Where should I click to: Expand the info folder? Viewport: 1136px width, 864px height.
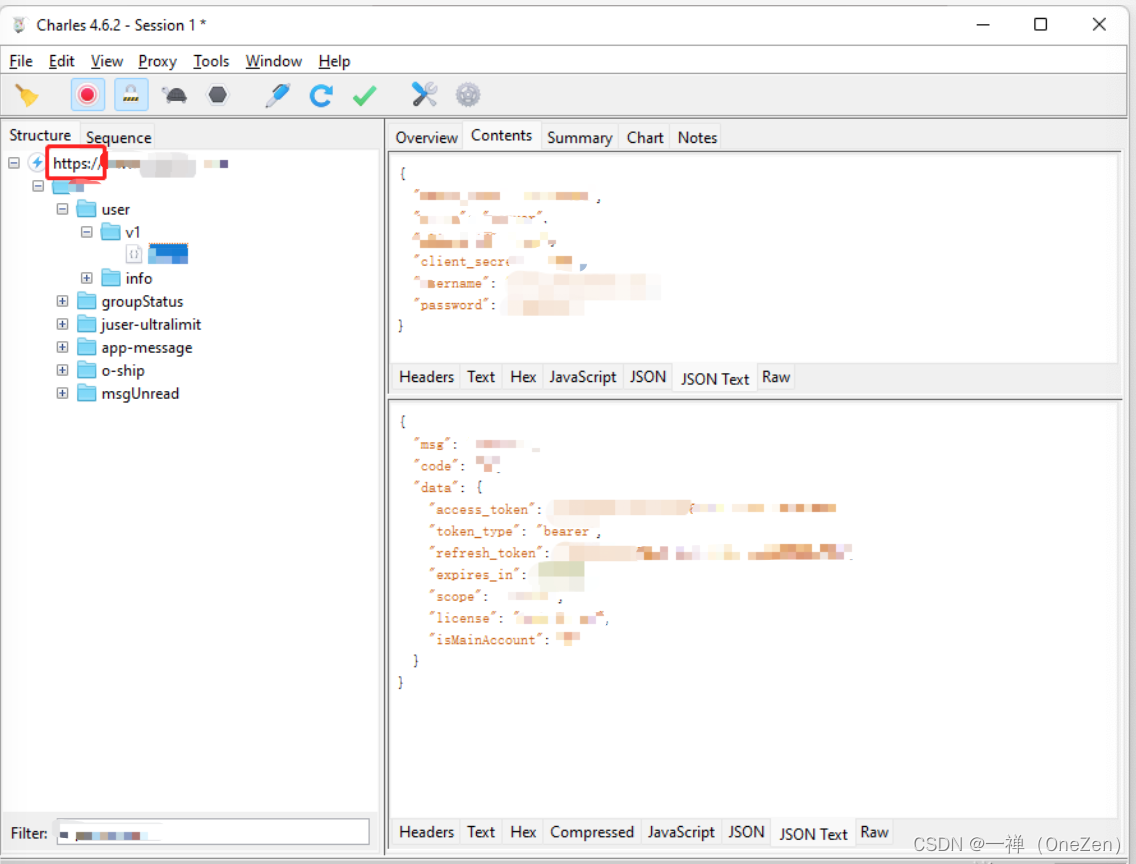coord(86,278)
